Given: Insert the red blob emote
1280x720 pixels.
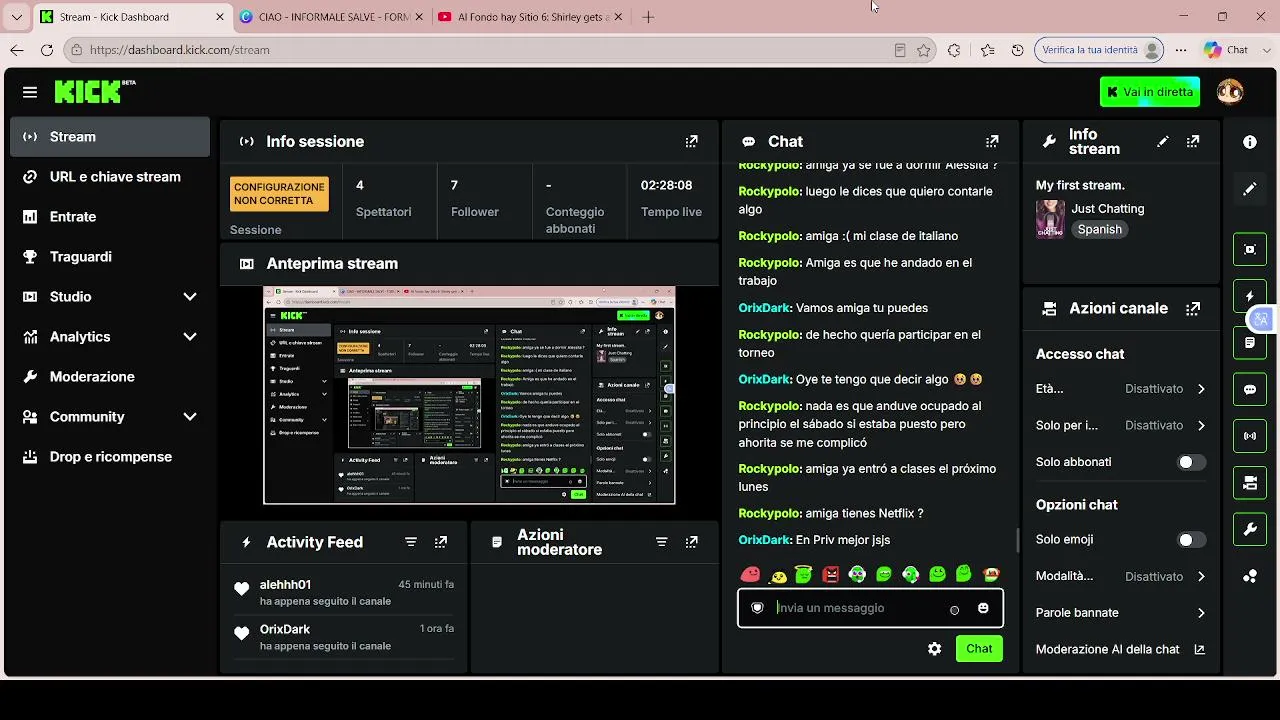Looking at the screenshot, I should click(x=750, y=574).
